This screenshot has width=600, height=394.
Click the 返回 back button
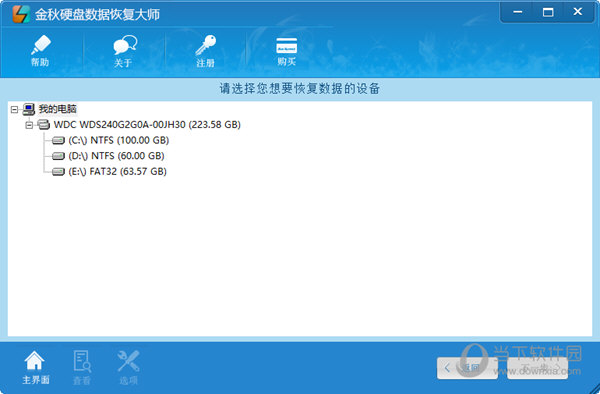[x=467, y=368]
